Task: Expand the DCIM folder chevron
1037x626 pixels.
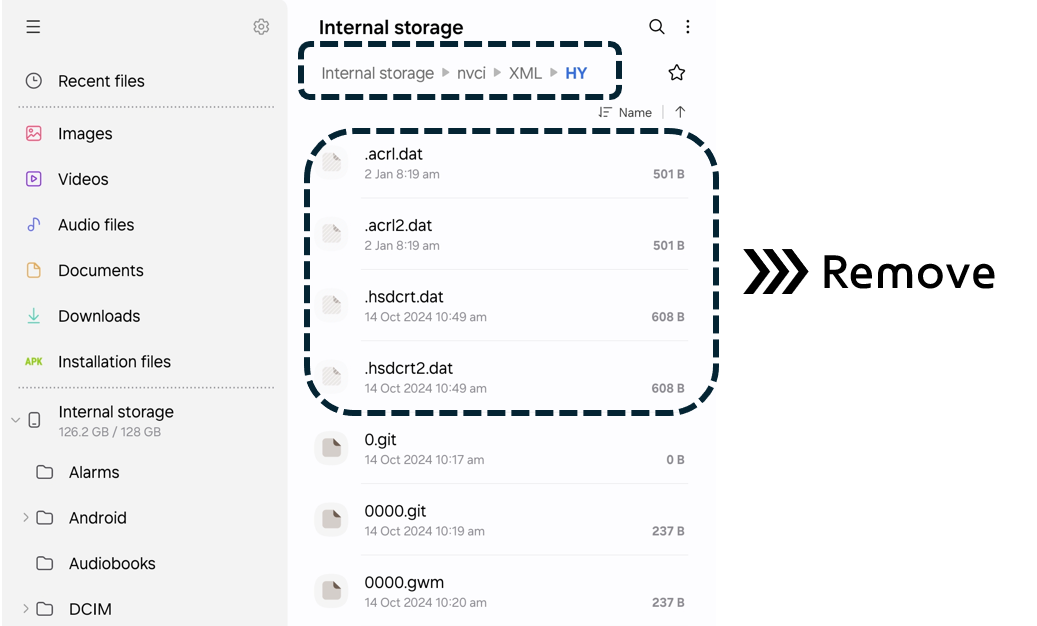Action: click(x=25, y=609)
